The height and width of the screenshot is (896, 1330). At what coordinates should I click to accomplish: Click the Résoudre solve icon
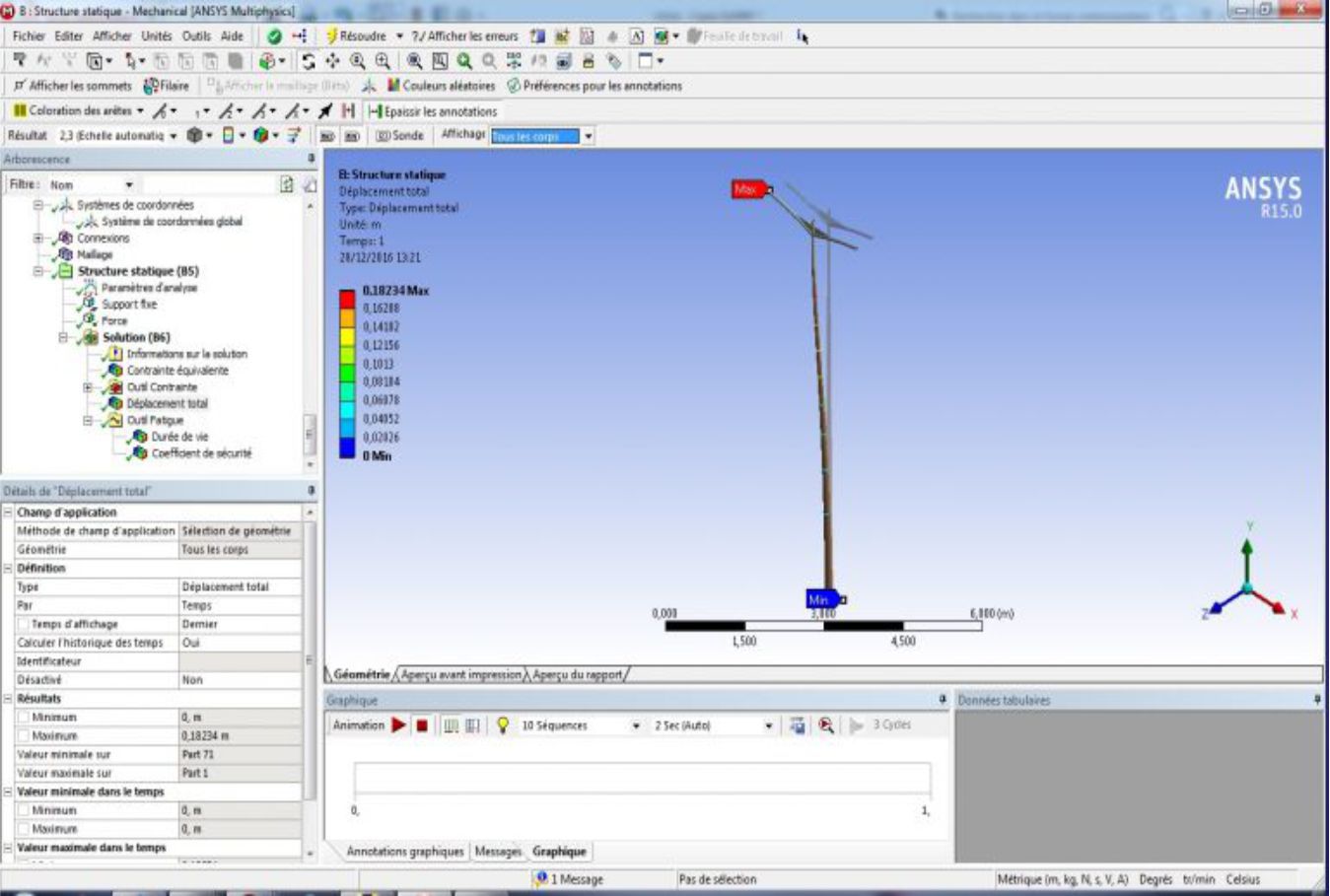(332, 36)
